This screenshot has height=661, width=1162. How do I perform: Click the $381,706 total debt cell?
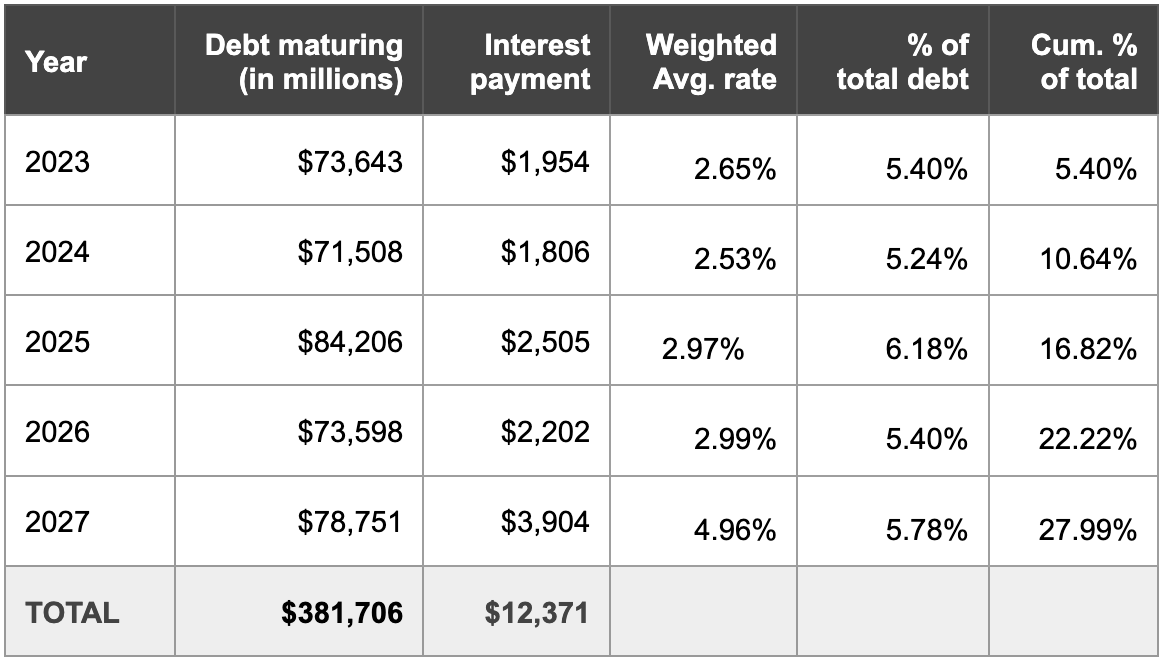click(342, 613)
